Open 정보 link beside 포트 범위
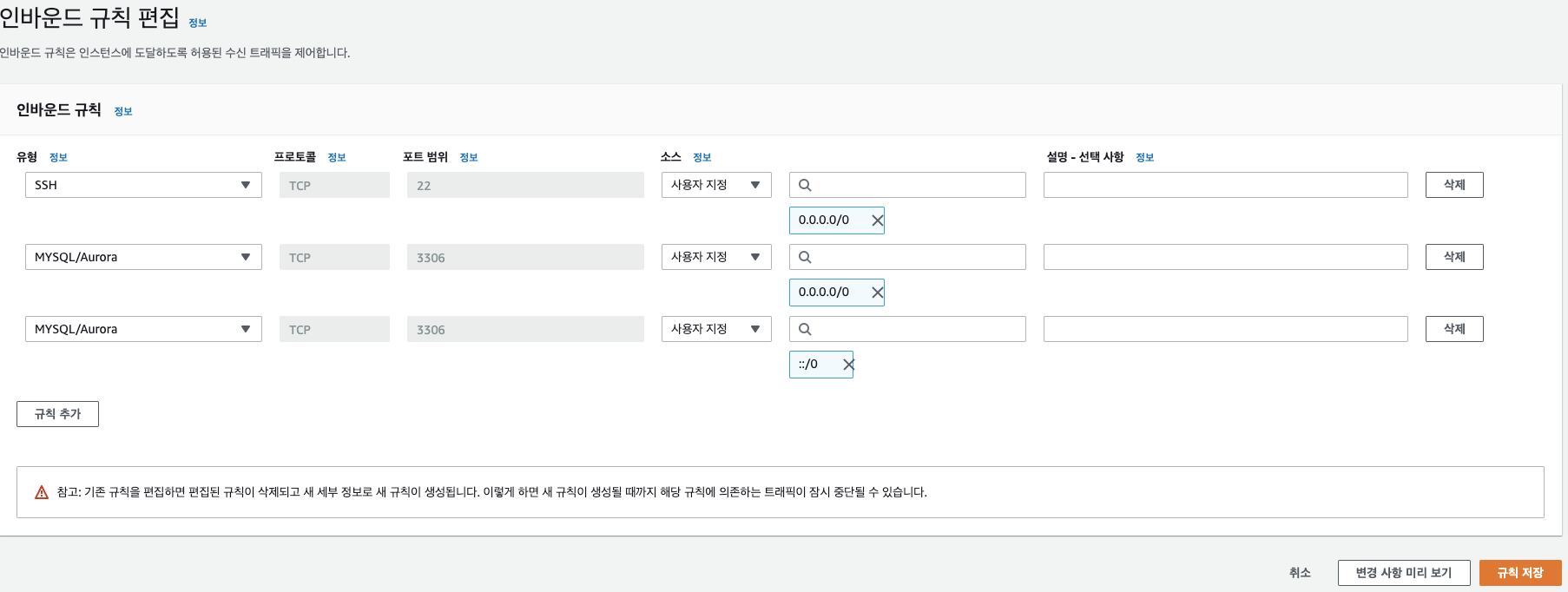 (469, 158)
